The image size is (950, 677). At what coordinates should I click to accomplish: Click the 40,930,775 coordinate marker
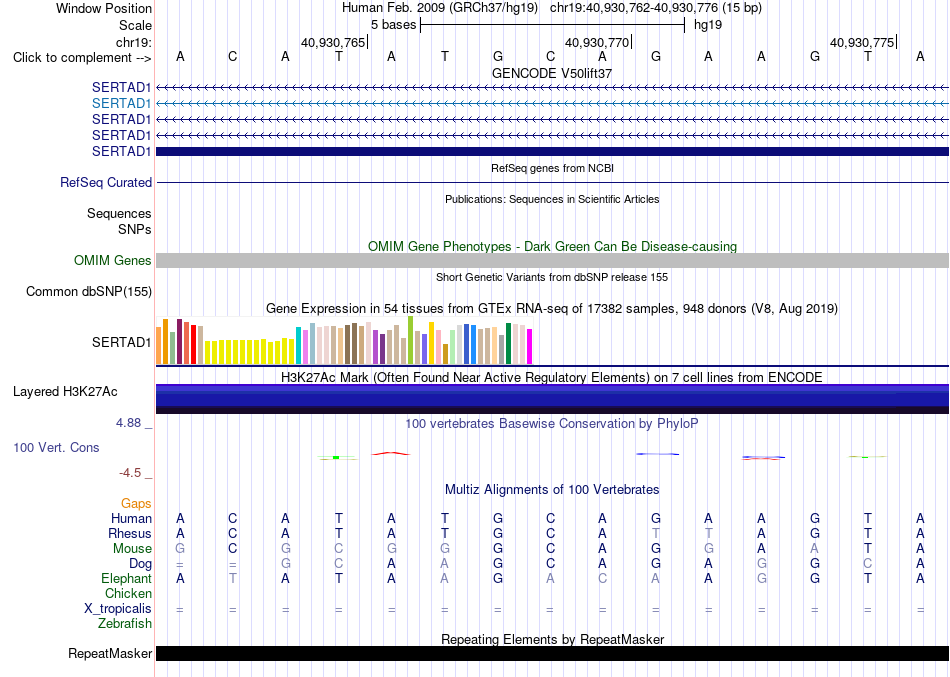pos(862,42)
